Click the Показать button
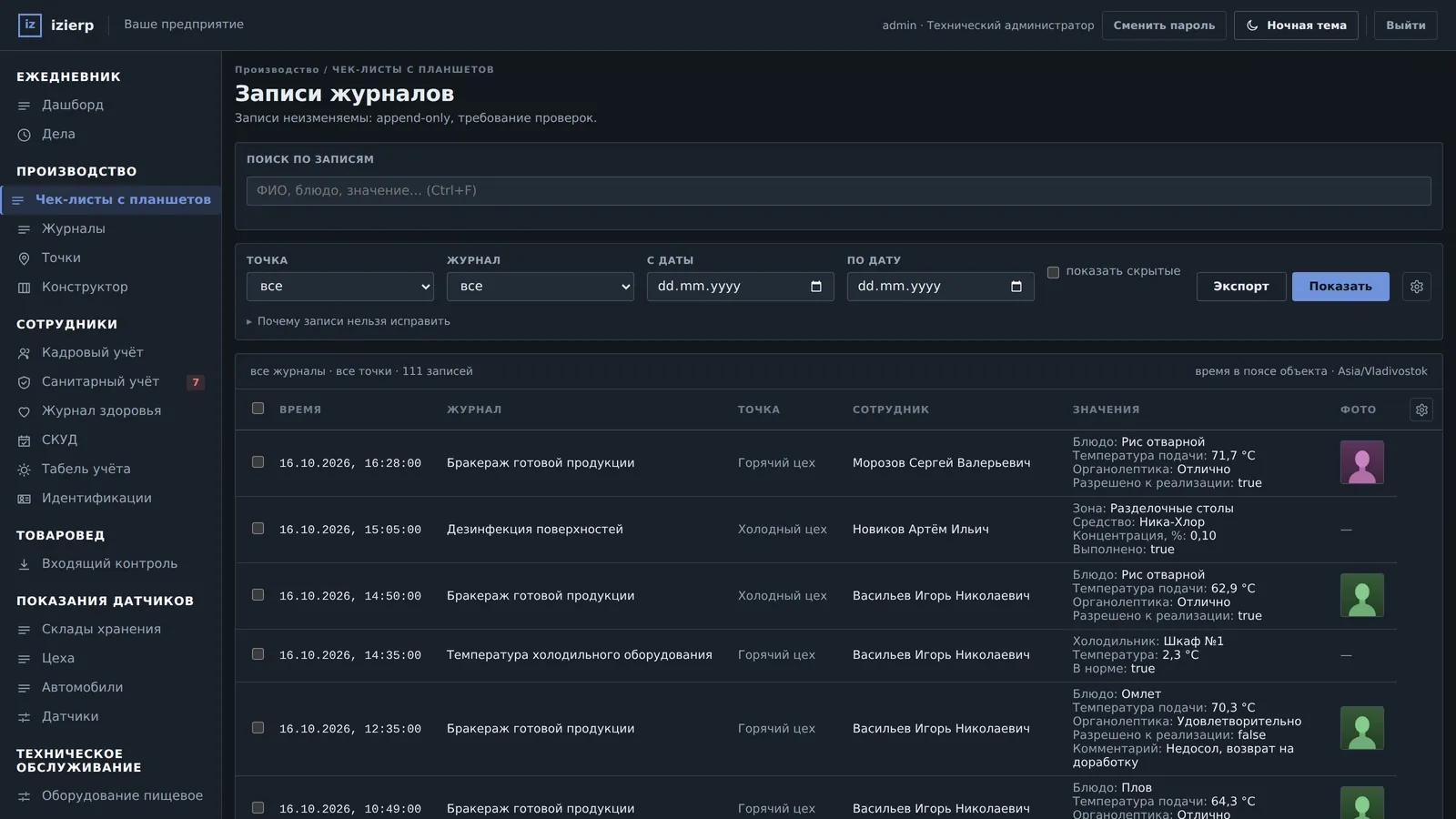The image size is (1456, 819). click(x=1340, y=287)
